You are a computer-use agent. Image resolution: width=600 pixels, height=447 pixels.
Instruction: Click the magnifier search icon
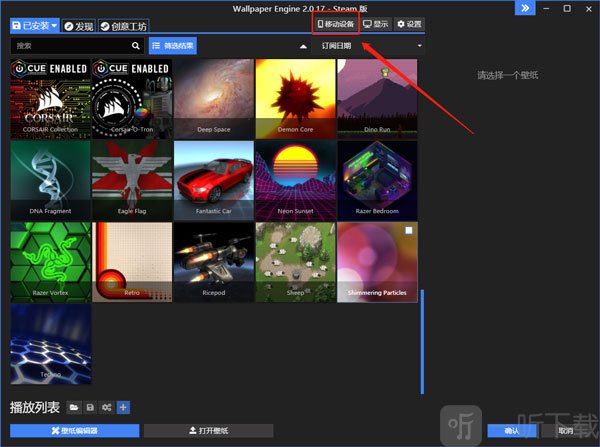(x=136, y=46)
